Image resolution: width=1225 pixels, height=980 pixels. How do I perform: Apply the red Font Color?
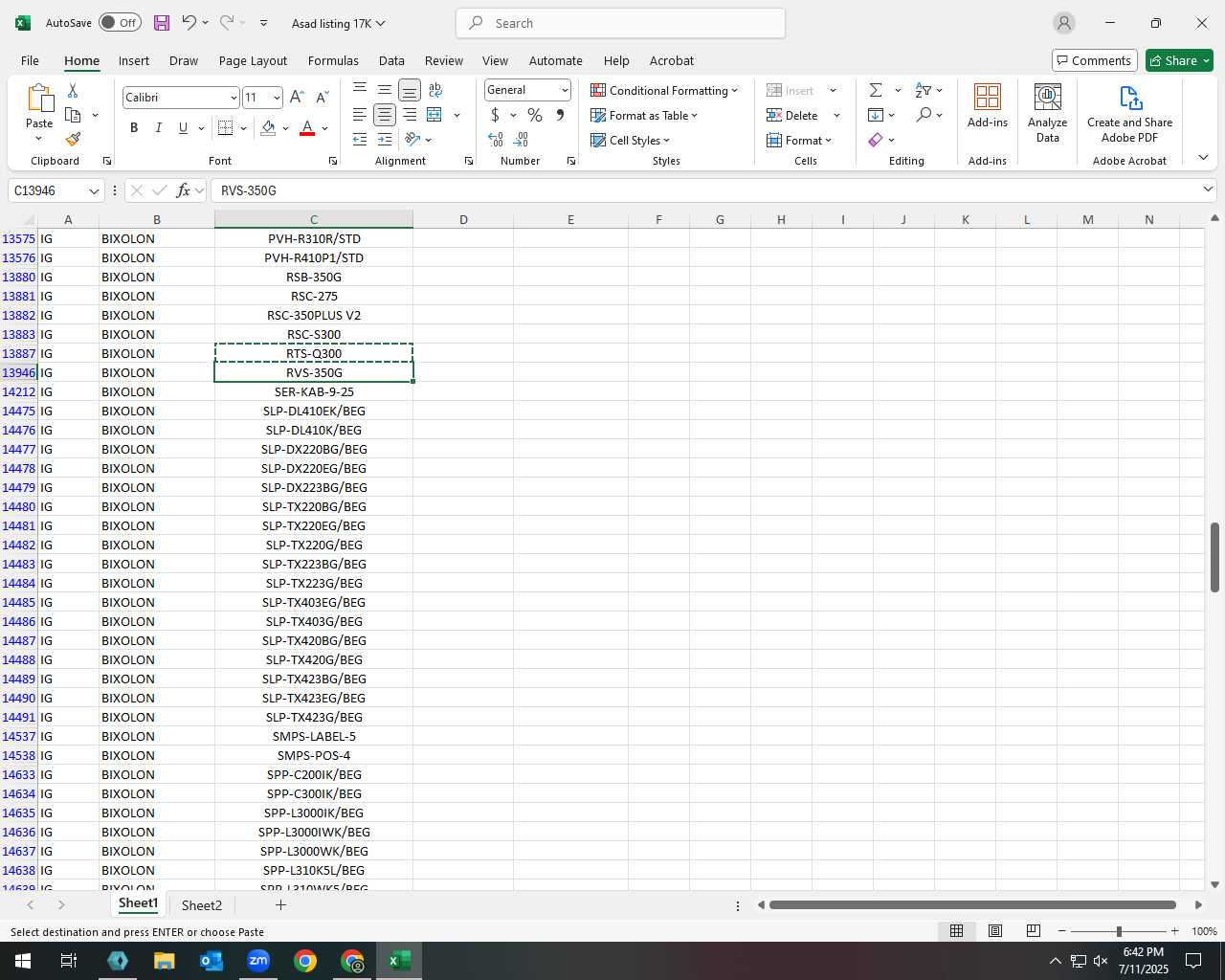[x=307, y=127]
